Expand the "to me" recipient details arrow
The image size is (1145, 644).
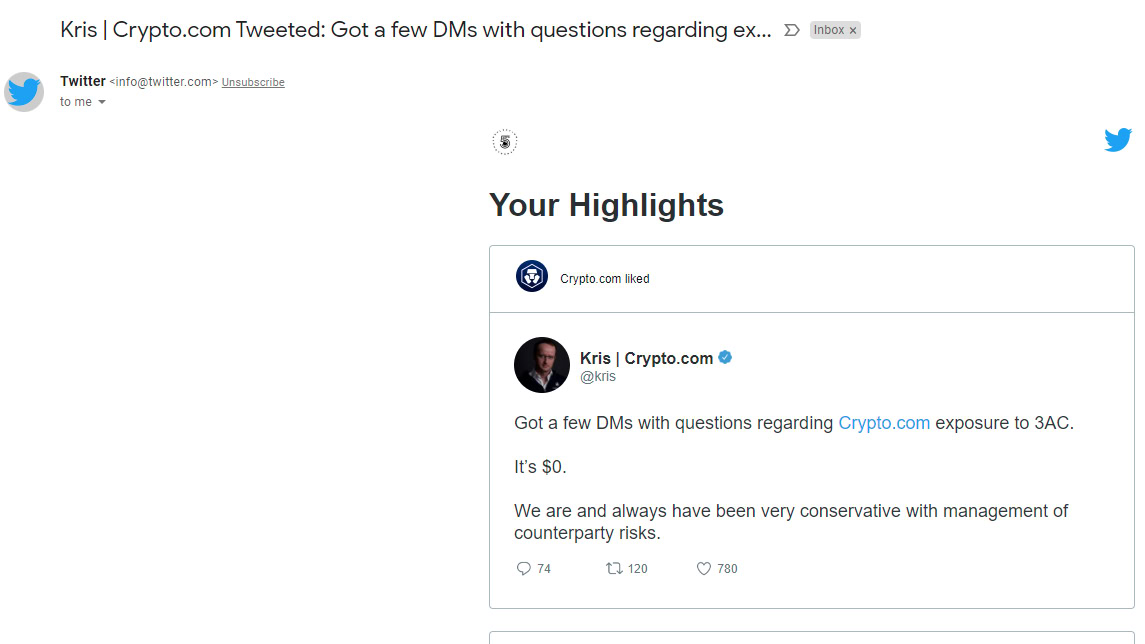click(102, 102)
